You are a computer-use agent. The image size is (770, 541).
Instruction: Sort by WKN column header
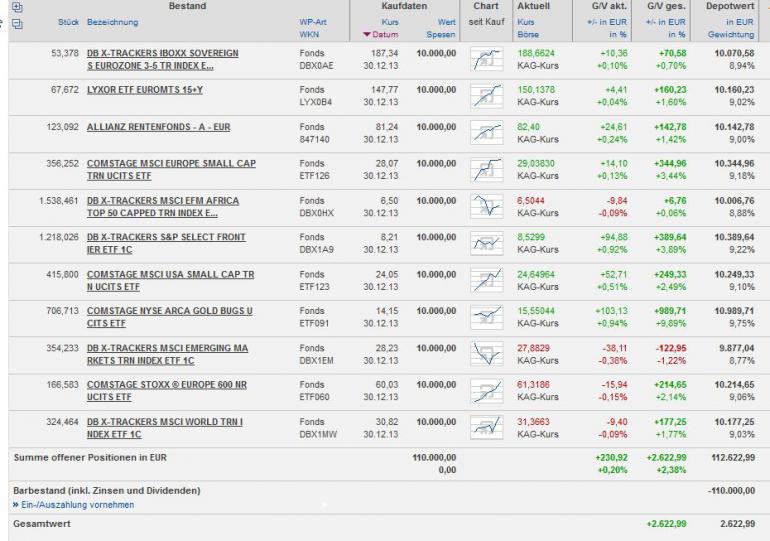(x=309, y=34)
